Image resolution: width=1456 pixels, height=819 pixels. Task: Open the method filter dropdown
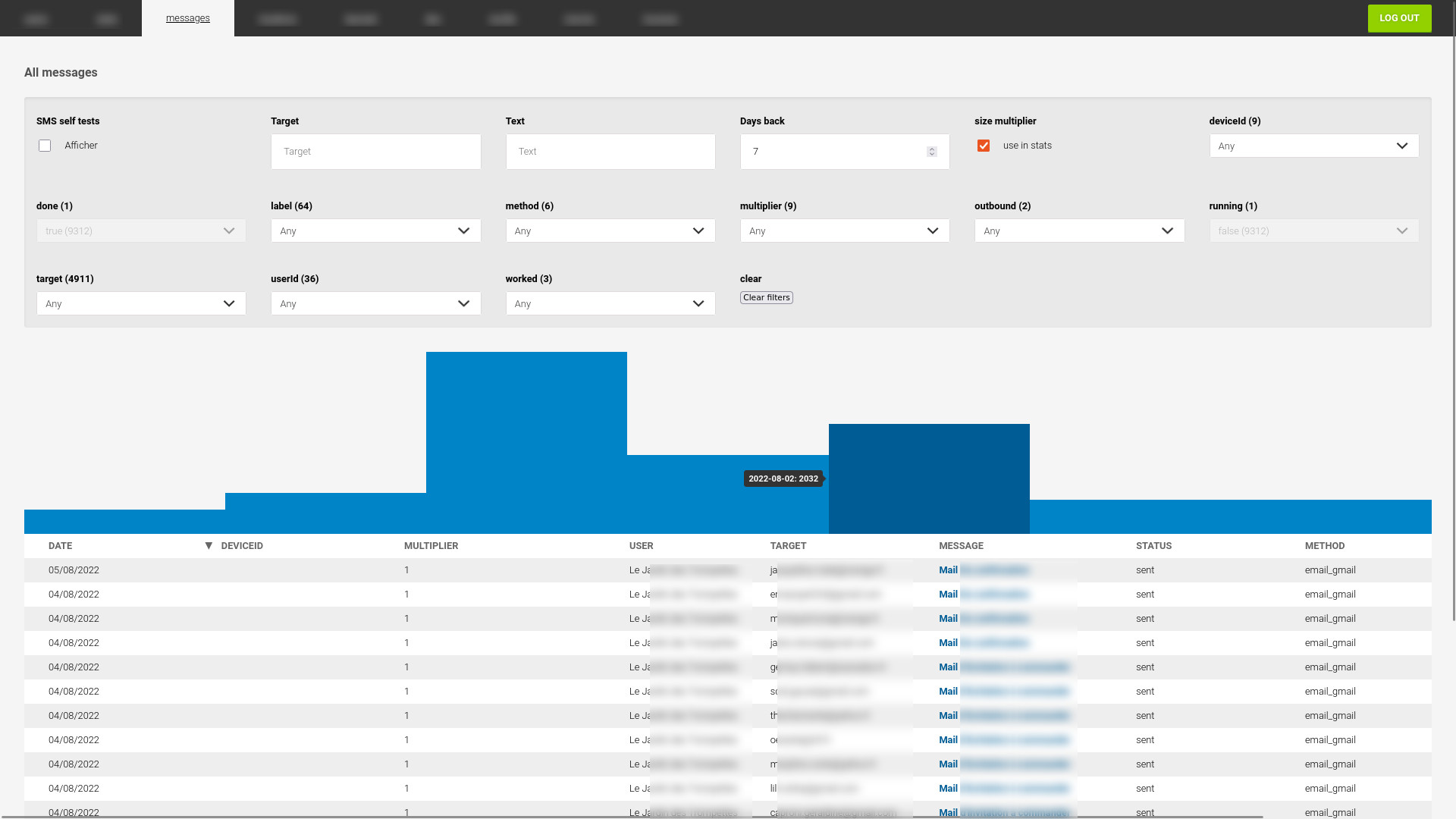tap(610, 231)
